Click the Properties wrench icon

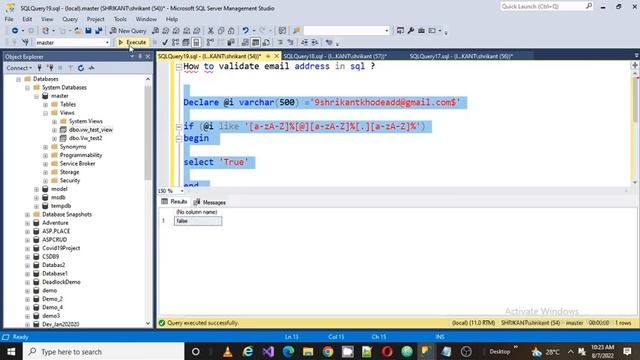click(x=411, y=31)
